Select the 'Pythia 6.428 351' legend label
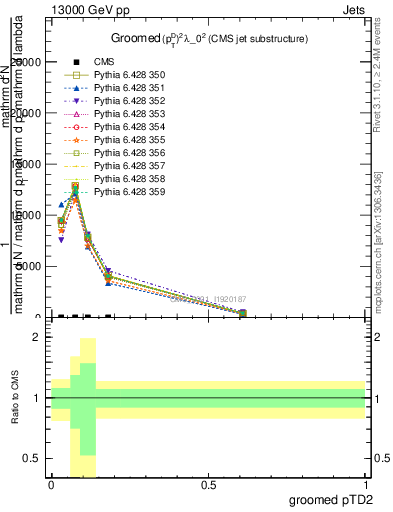 [x=130, y=88]
